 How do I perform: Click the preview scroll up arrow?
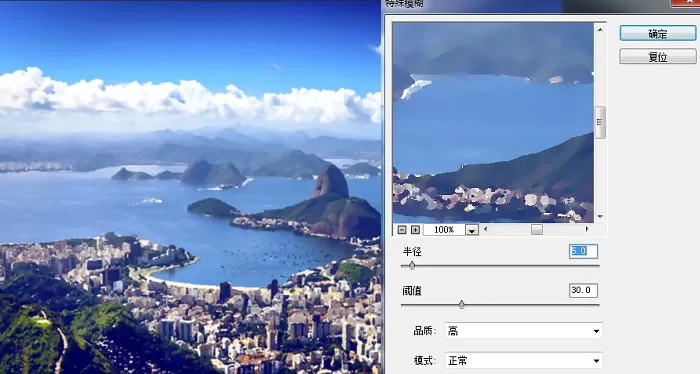pos(600,29)
